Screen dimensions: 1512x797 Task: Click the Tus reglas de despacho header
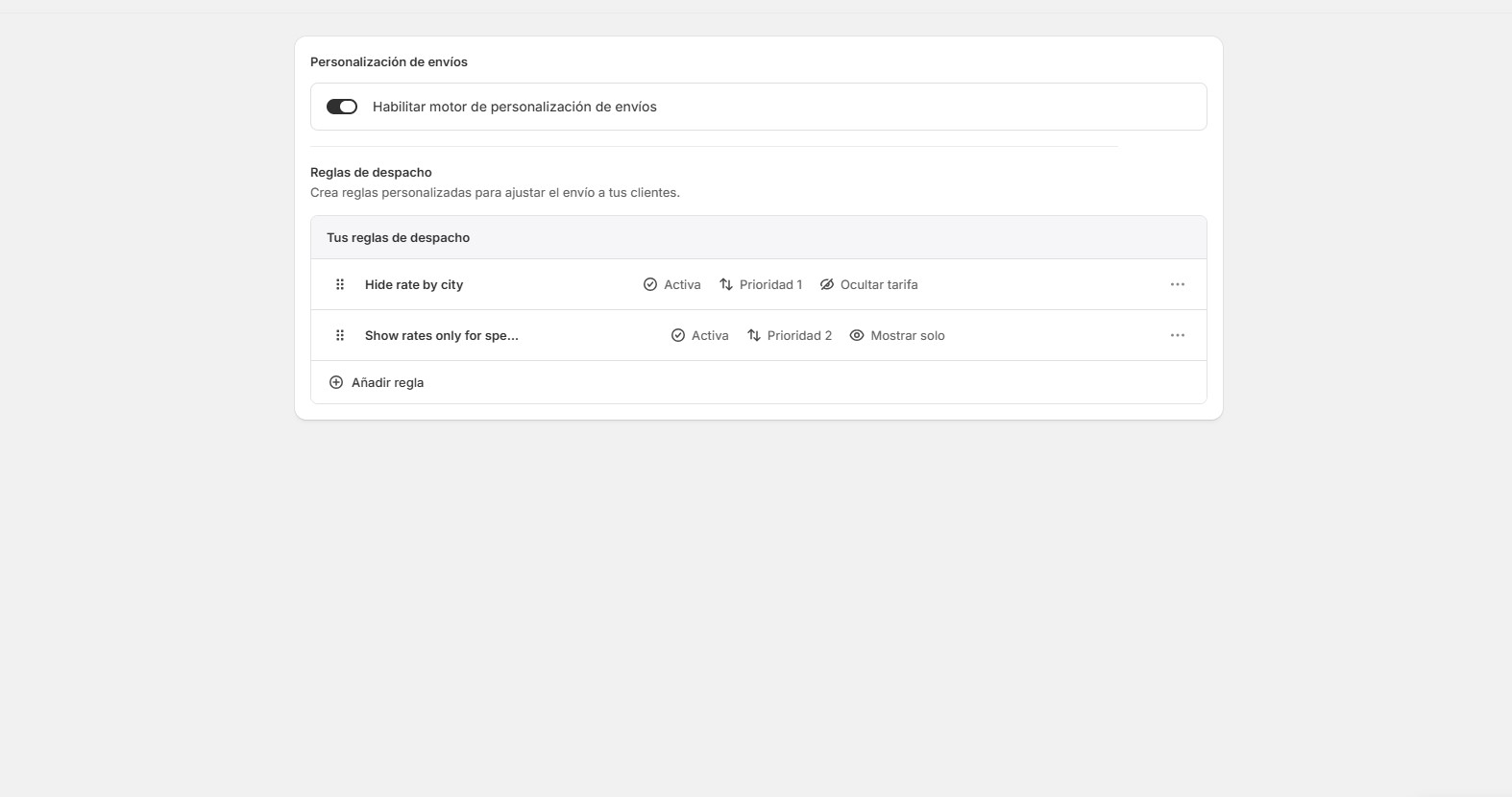coord(398,237)
